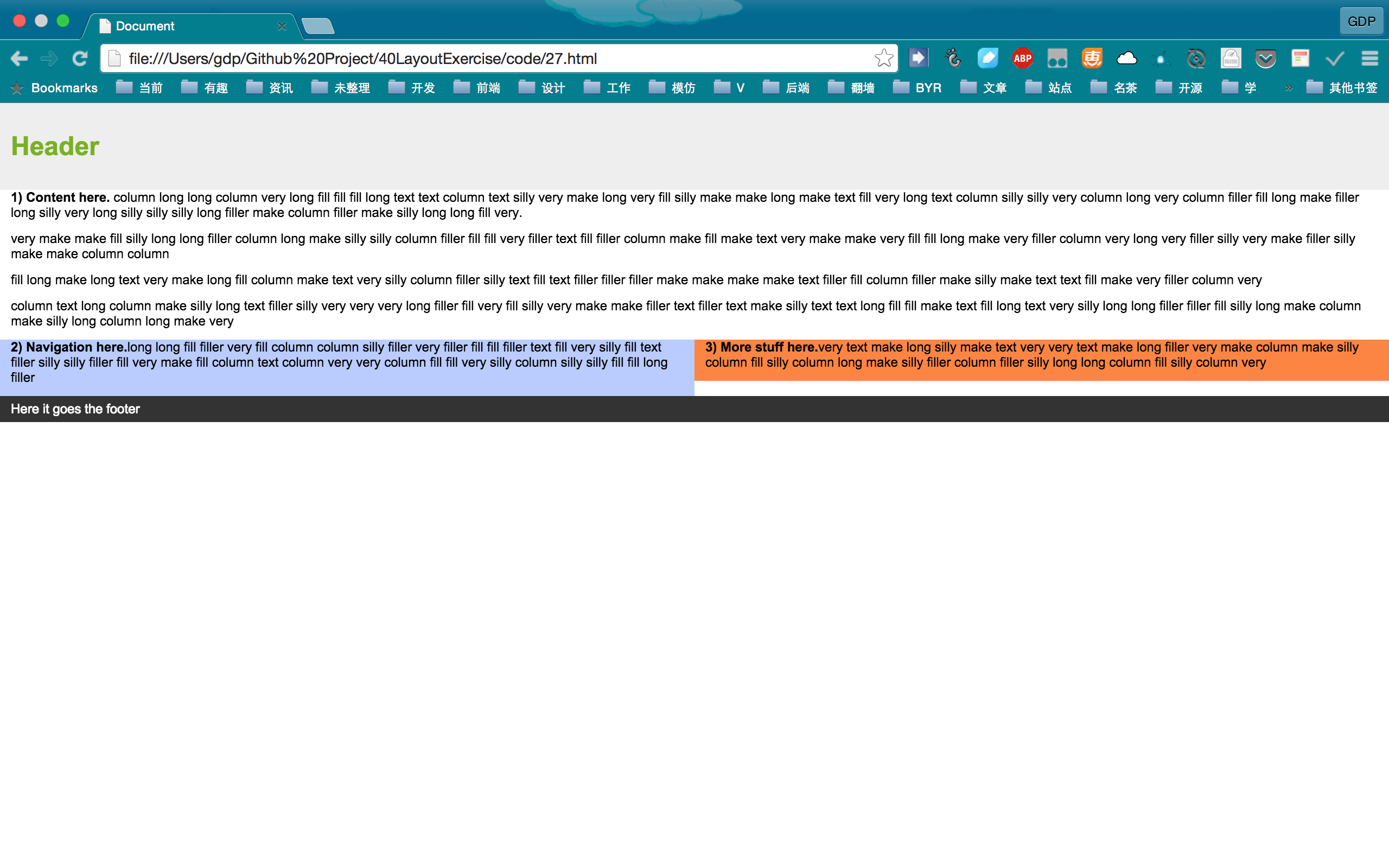Click the SSLedge extension icon

click(1231, 59)
